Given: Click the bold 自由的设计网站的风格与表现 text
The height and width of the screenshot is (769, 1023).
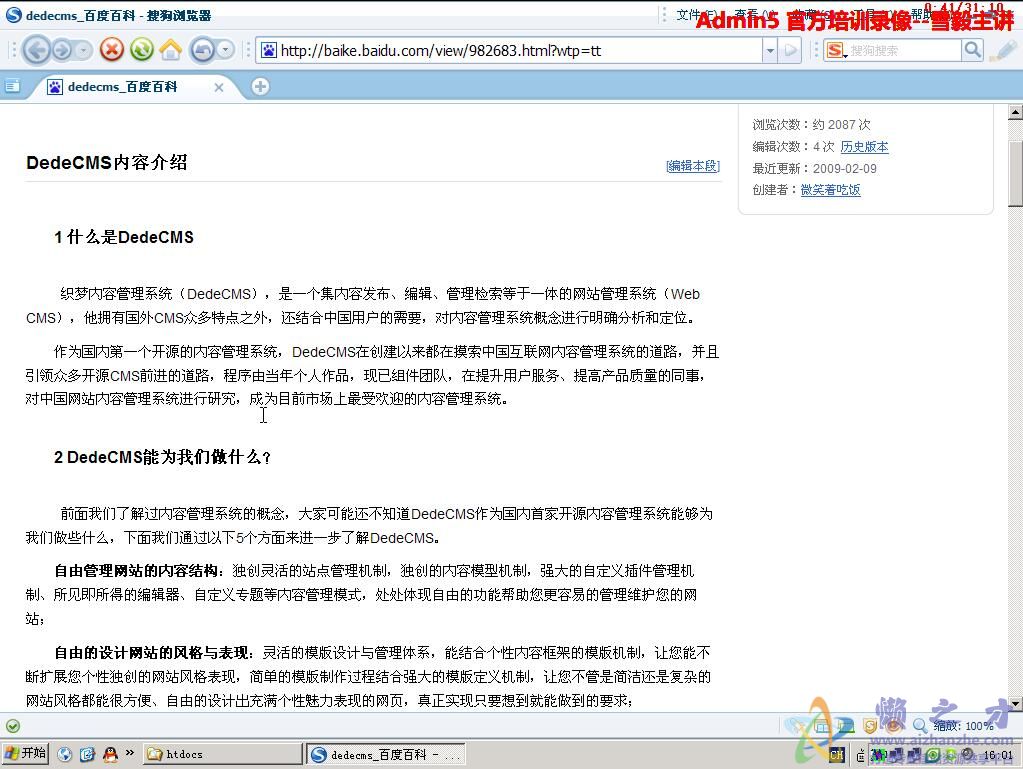Looking at the screenshot, I should [x=151, y=652].
